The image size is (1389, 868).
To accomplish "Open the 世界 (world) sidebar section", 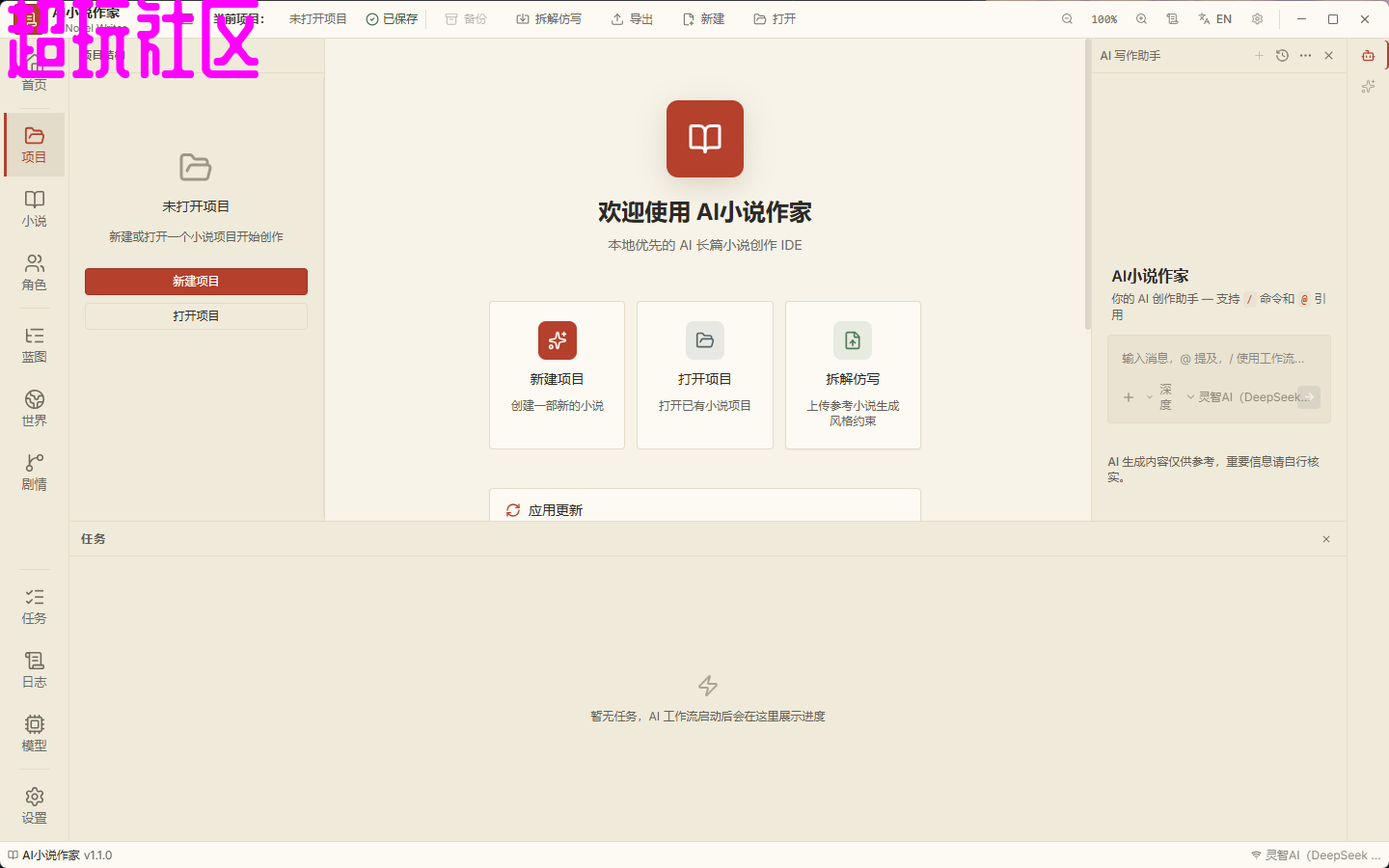I will pos(35,408).
